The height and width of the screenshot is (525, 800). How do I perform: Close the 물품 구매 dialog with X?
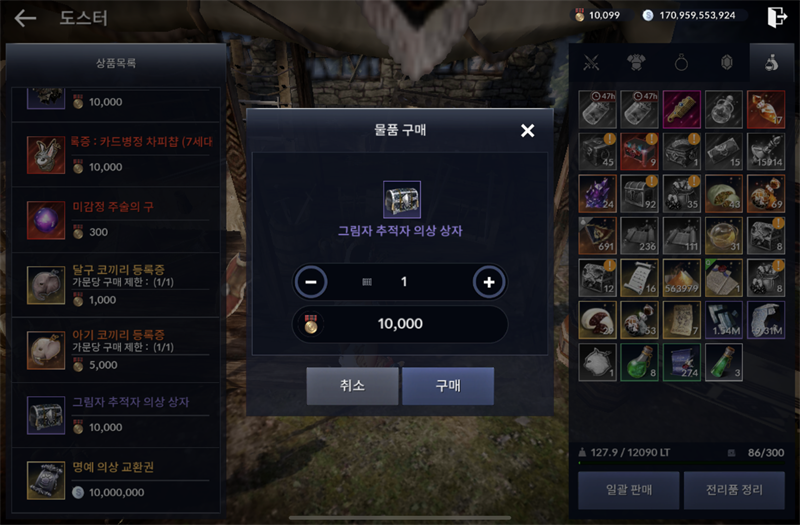pos(528,131)
